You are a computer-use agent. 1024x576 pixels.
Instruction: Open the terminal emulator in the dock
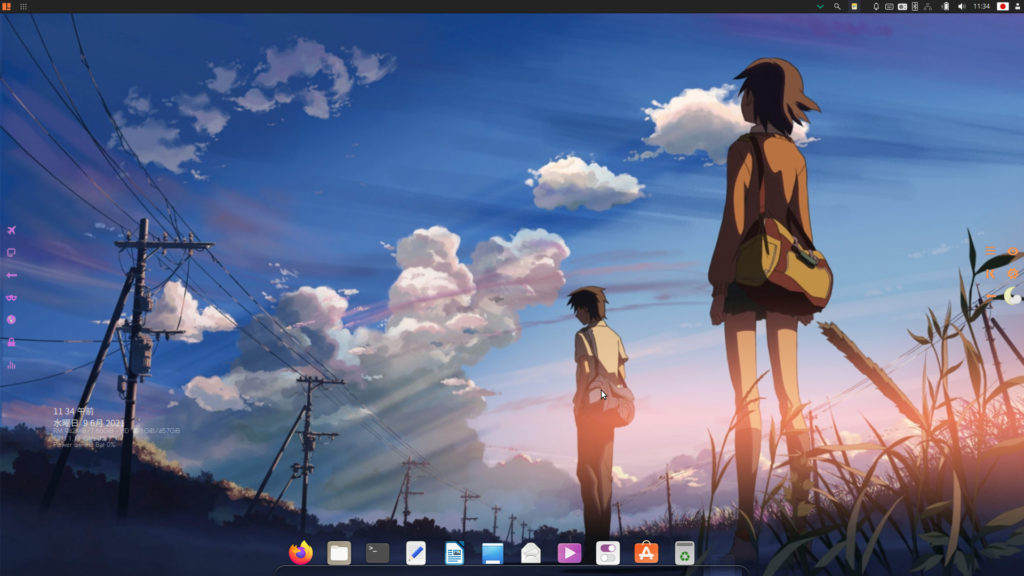[376, 551]
